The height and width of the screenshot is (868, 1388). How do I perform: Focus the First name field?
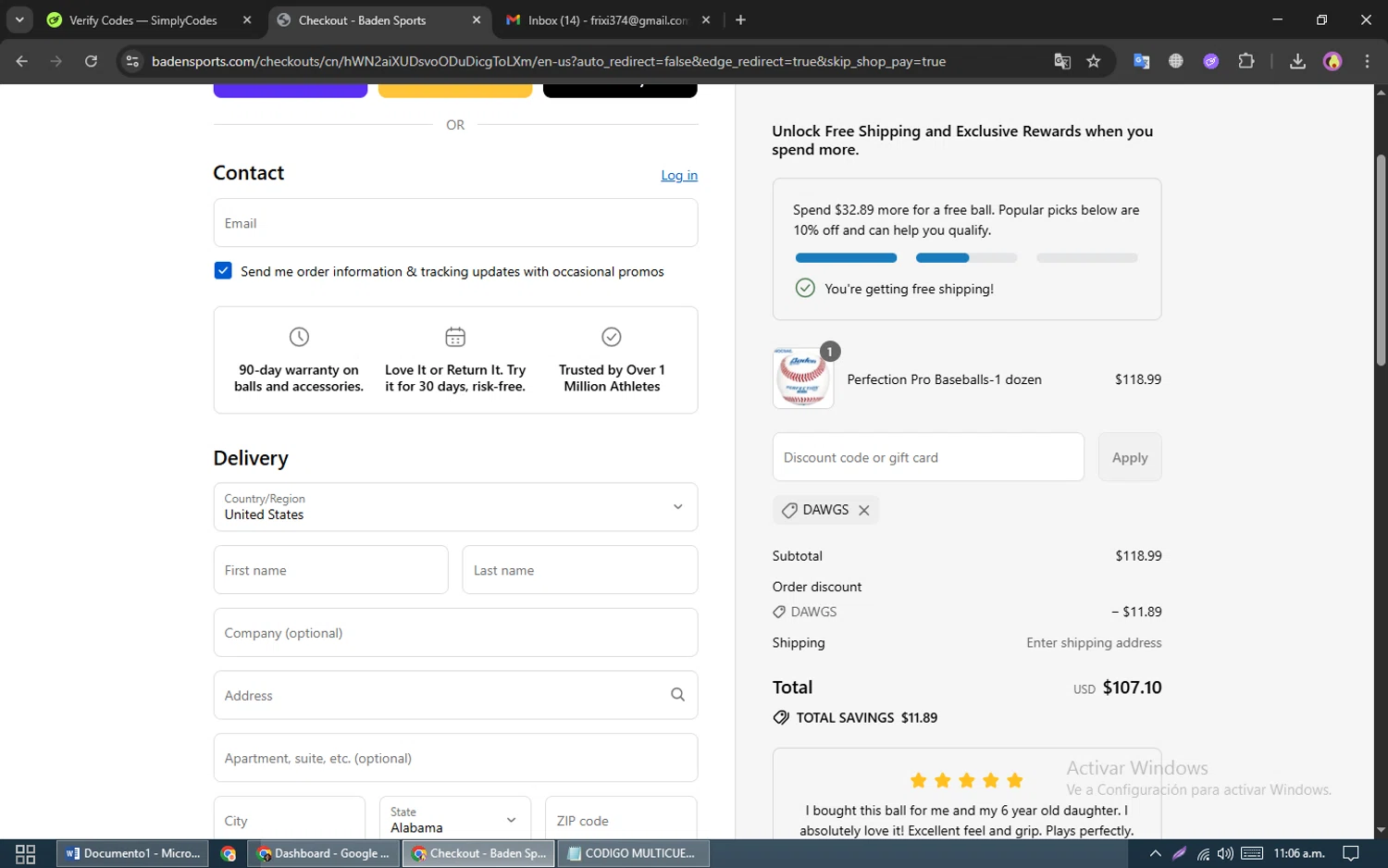click(330, 570)
